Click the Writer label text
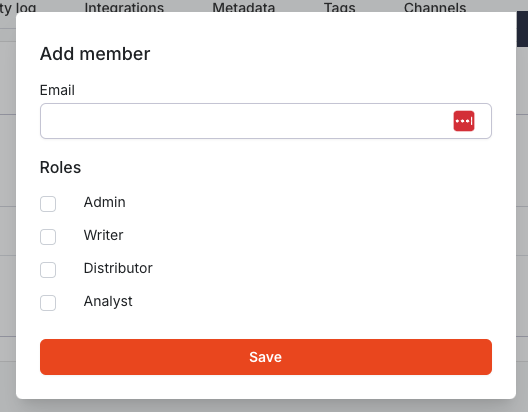This screenshot has width=528, height=412. [x=103, y=235]
